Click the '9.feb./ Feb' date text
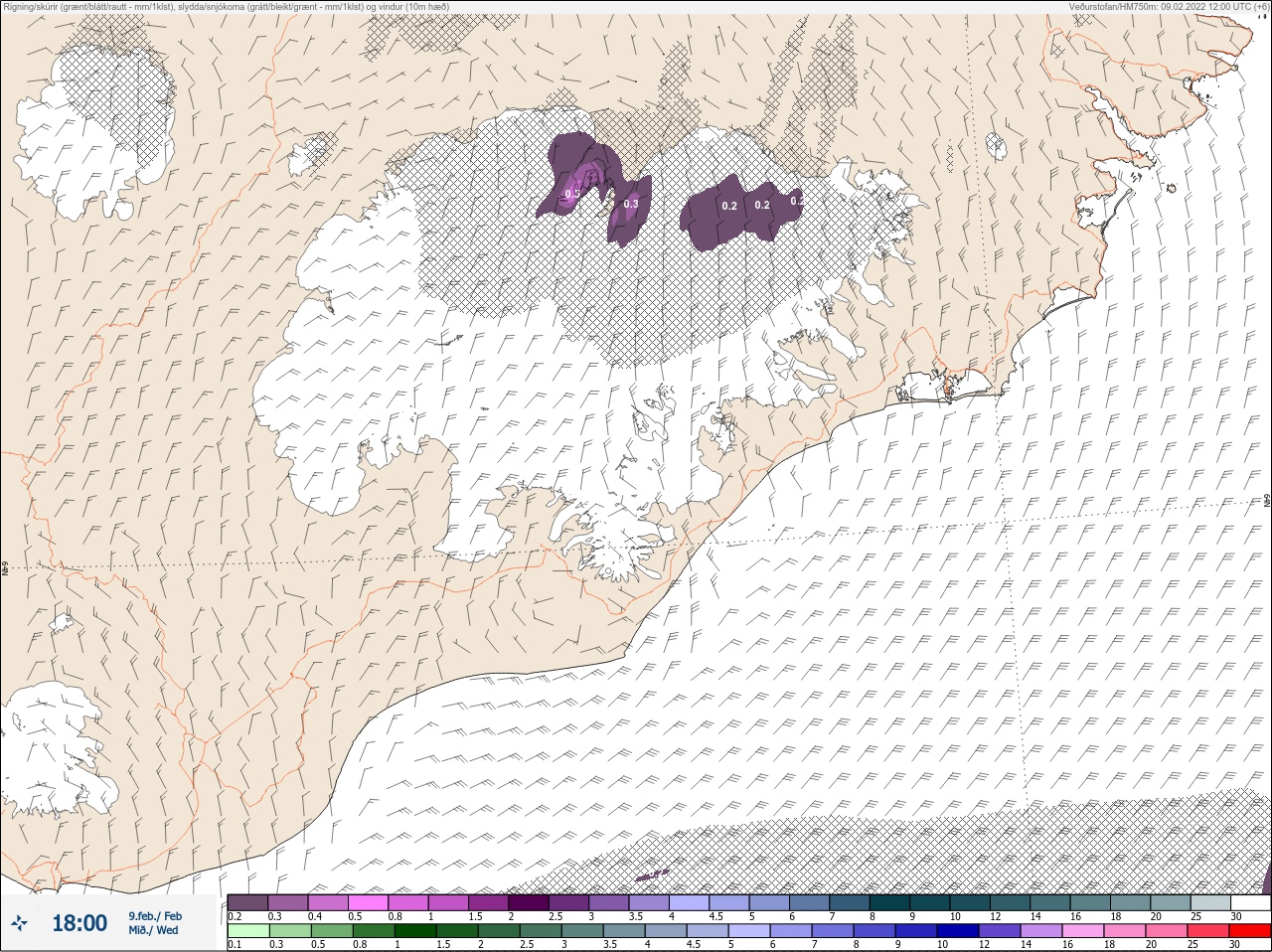Image resolution: width=1272 pixels, height=952 pixels. click(154, 915)
